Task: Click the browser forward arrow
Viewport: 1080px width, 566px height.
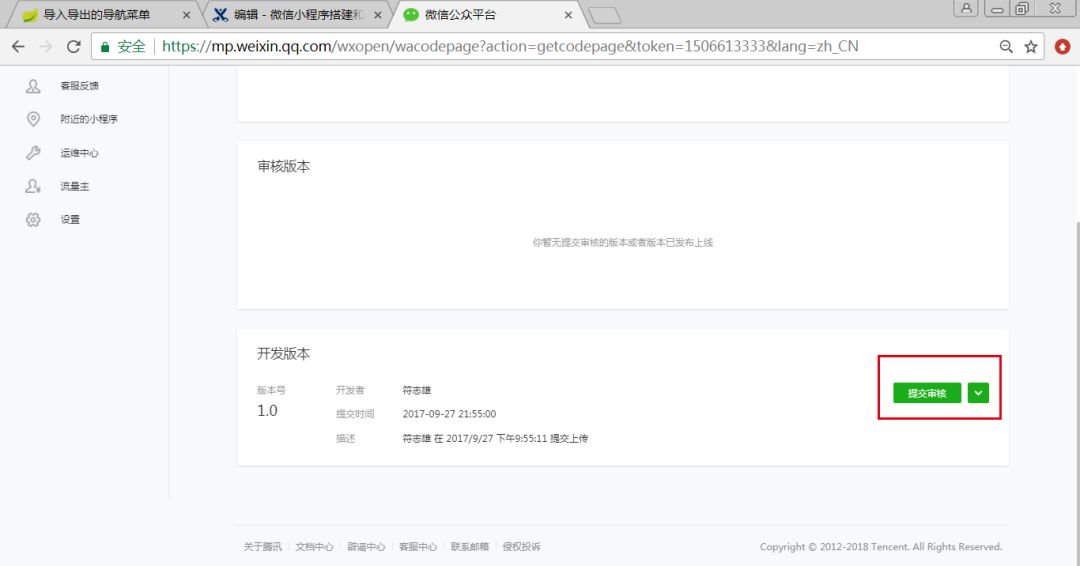Action: point(46,46)
